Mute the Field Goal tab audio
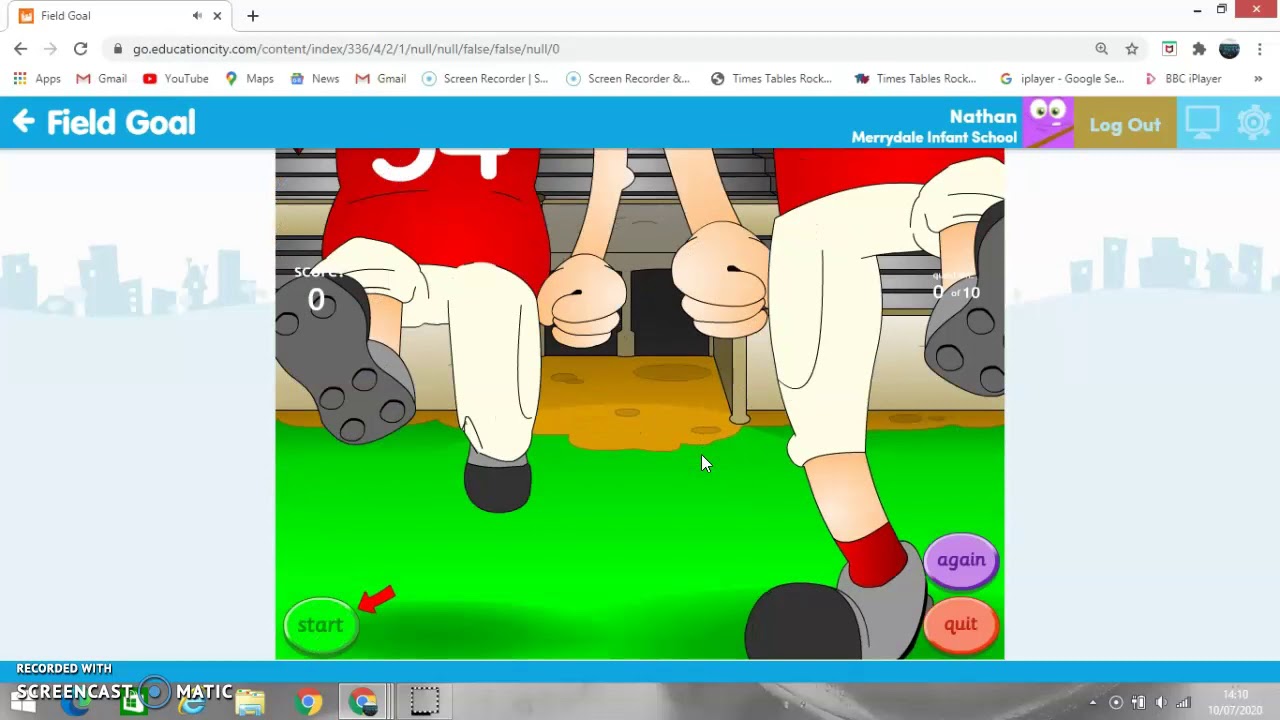 197,15
